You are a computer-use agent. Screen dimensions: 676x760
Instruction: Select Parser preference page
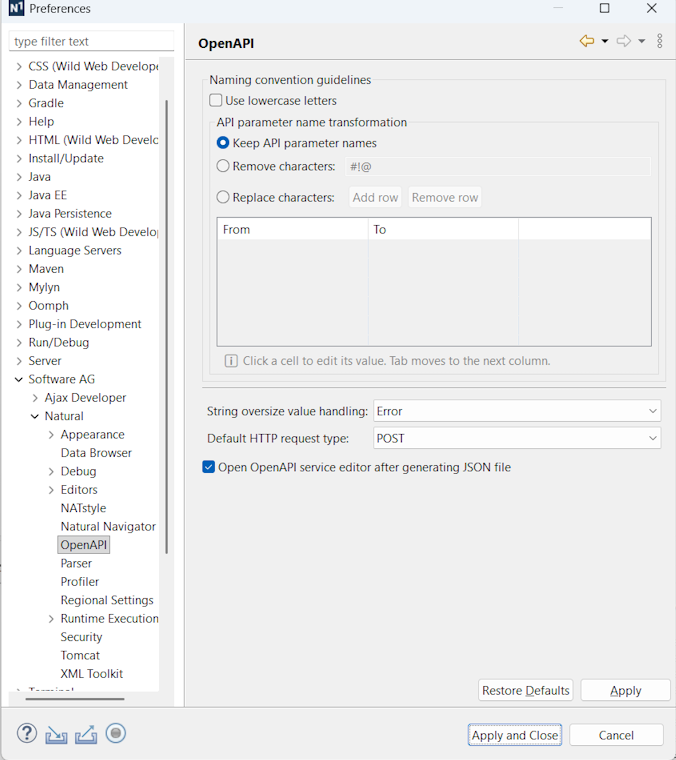(76, 564)
